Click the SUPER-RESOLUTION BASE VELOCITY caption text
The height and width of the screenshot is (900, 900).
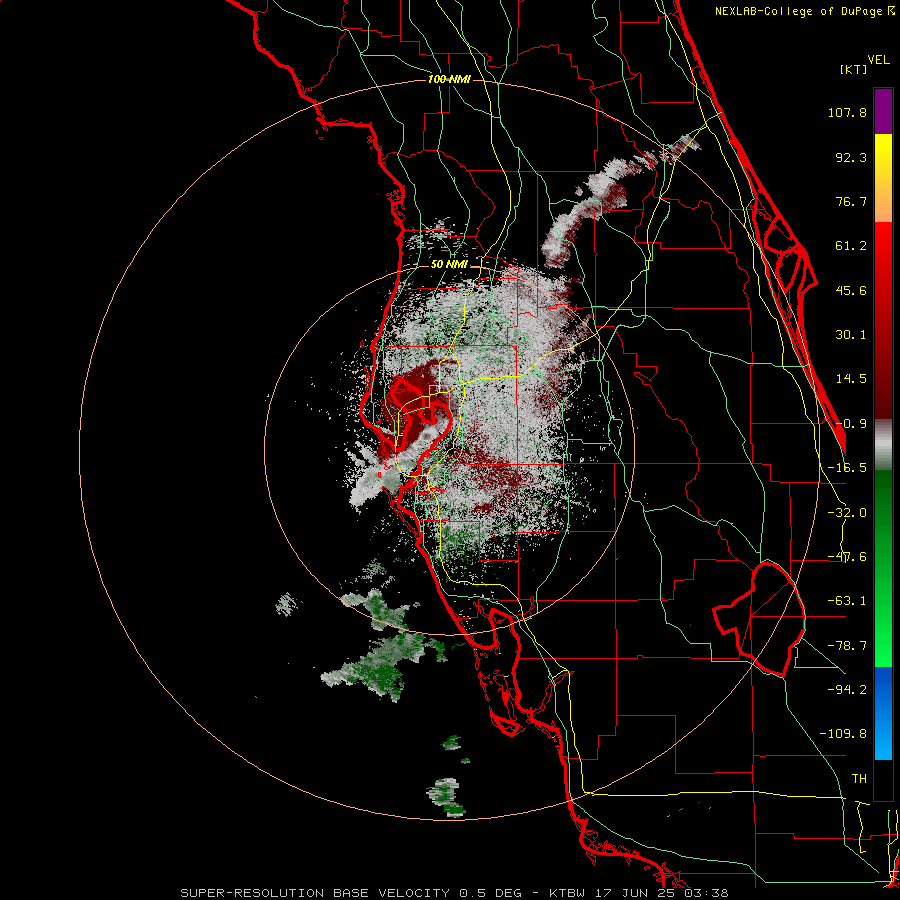point(315,893)
